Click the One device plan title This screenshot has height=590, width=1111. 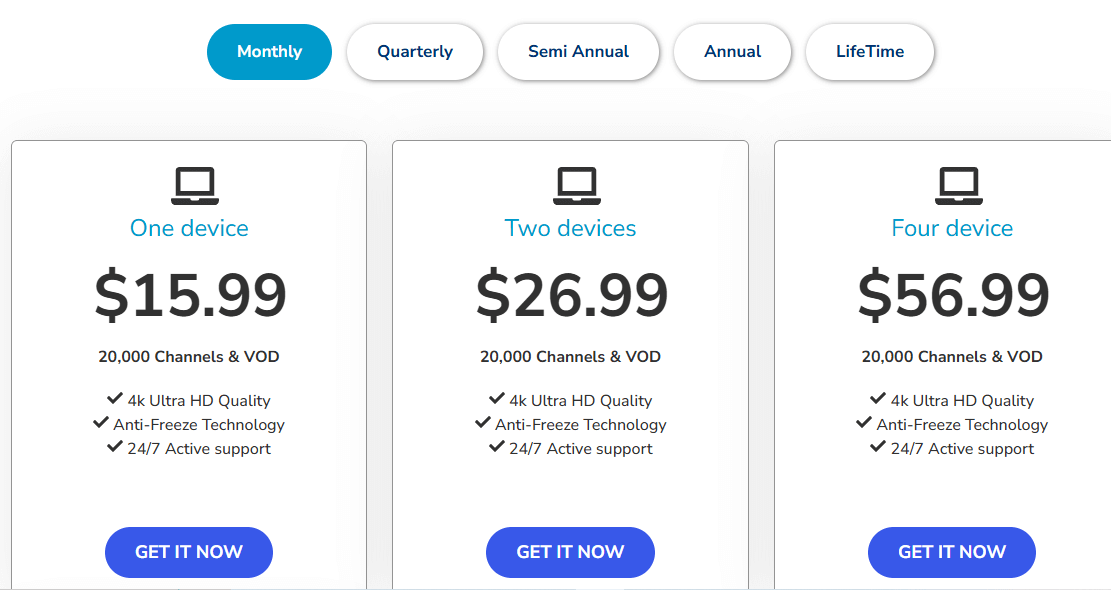pos(189,228)
